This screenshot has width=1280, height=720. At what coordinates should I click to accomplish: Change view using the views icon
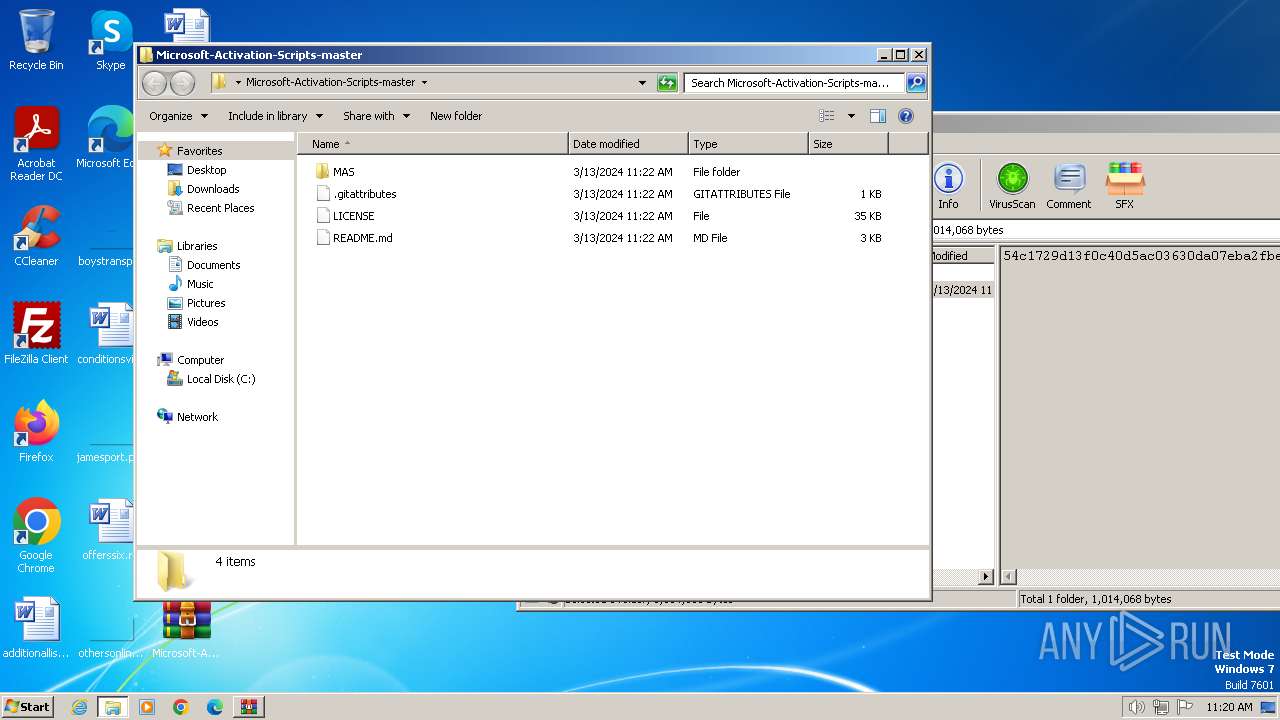point(827,116)
